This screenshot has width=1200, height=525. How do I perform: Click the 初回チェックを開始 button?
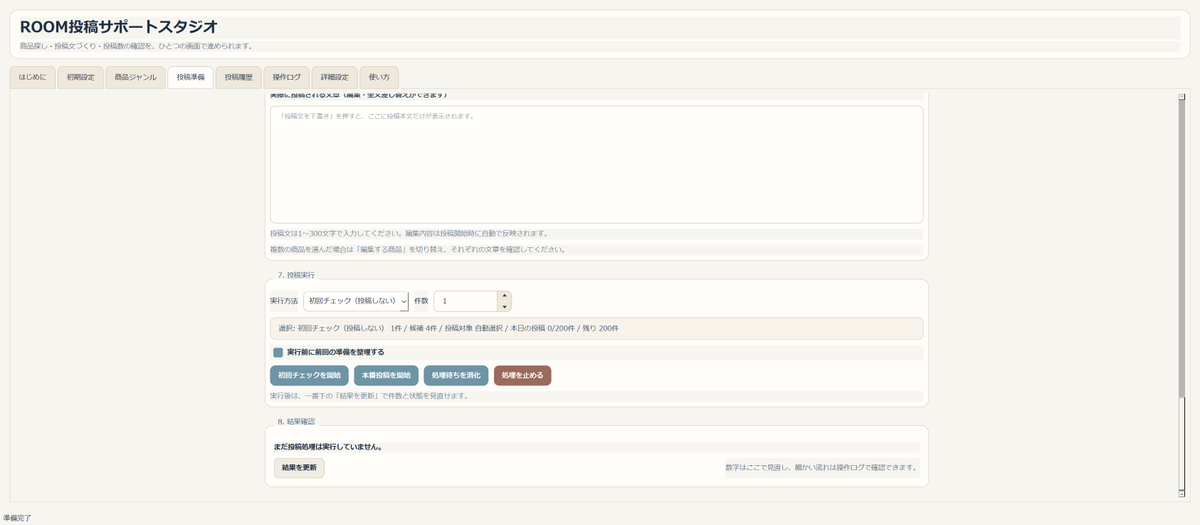(309, 375)
